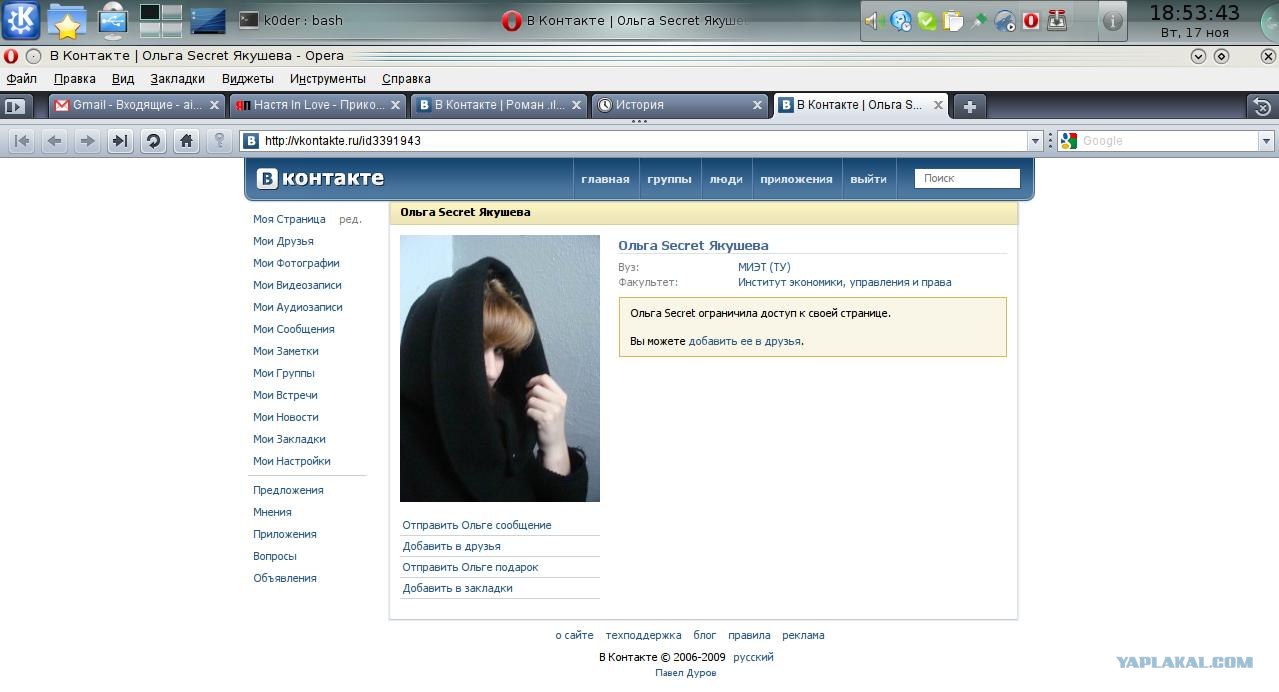This screenshot has width=1279, height=692.
Task: Click the rewind navigation button
Action: pyautogui.click(x=22, y=141)
